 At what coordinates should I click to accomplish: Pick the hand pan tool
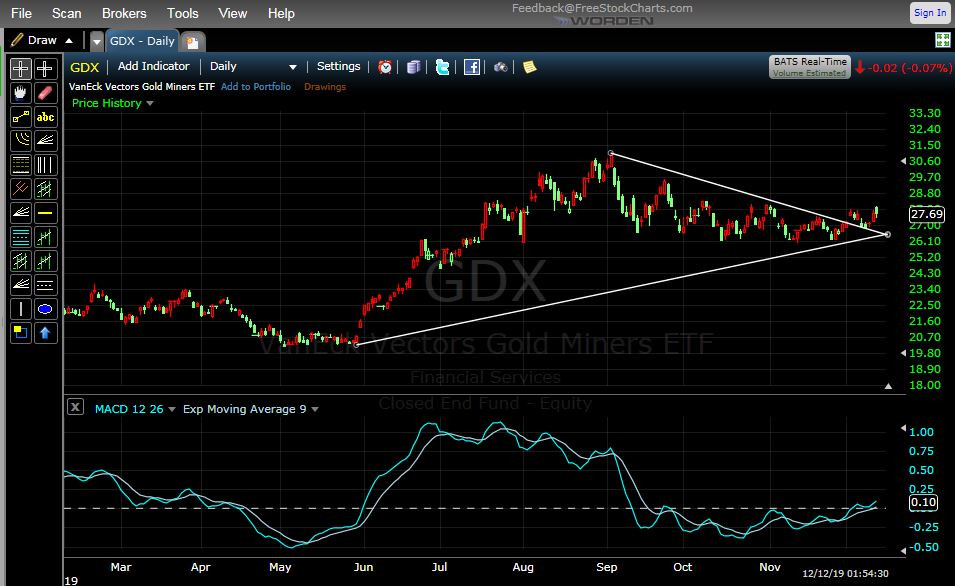[20, 93]
